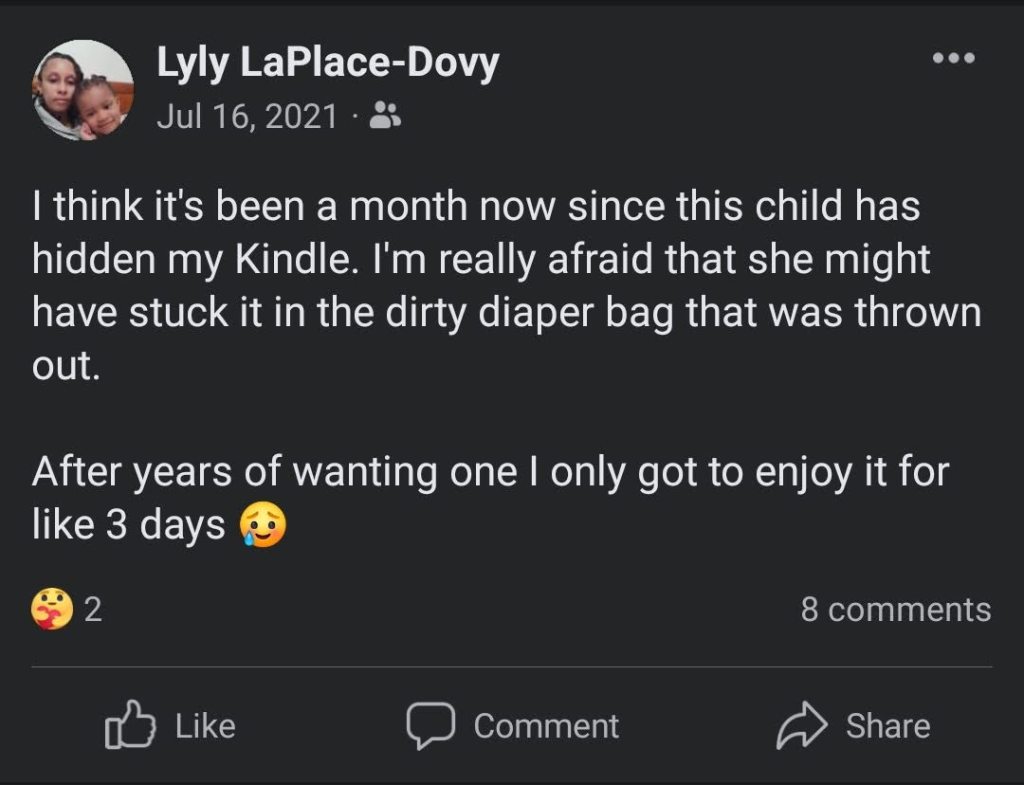Click the text "like 3 days" in the post
The image size is (1024, 785).
click(128, 526)
